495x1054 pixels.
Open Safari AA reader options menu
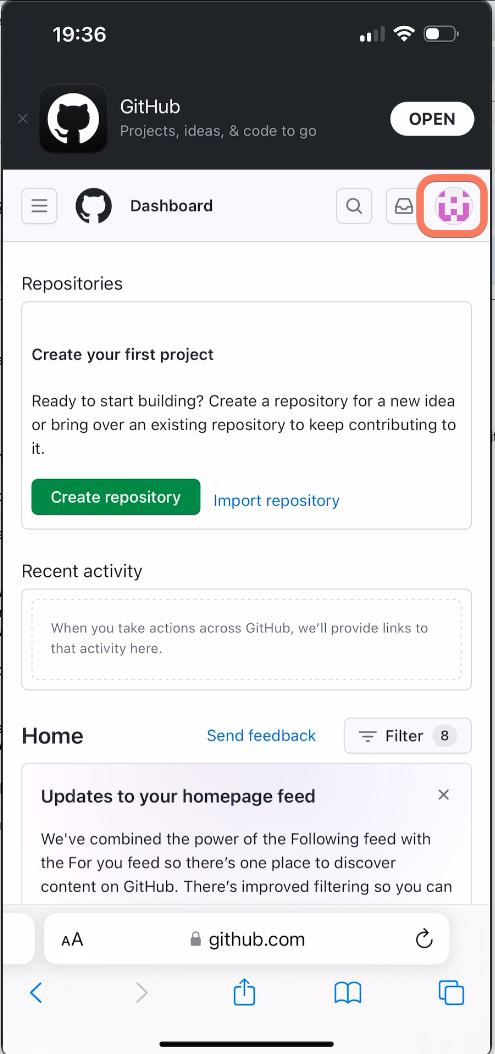pyautogui.click(x=72, y=939)
